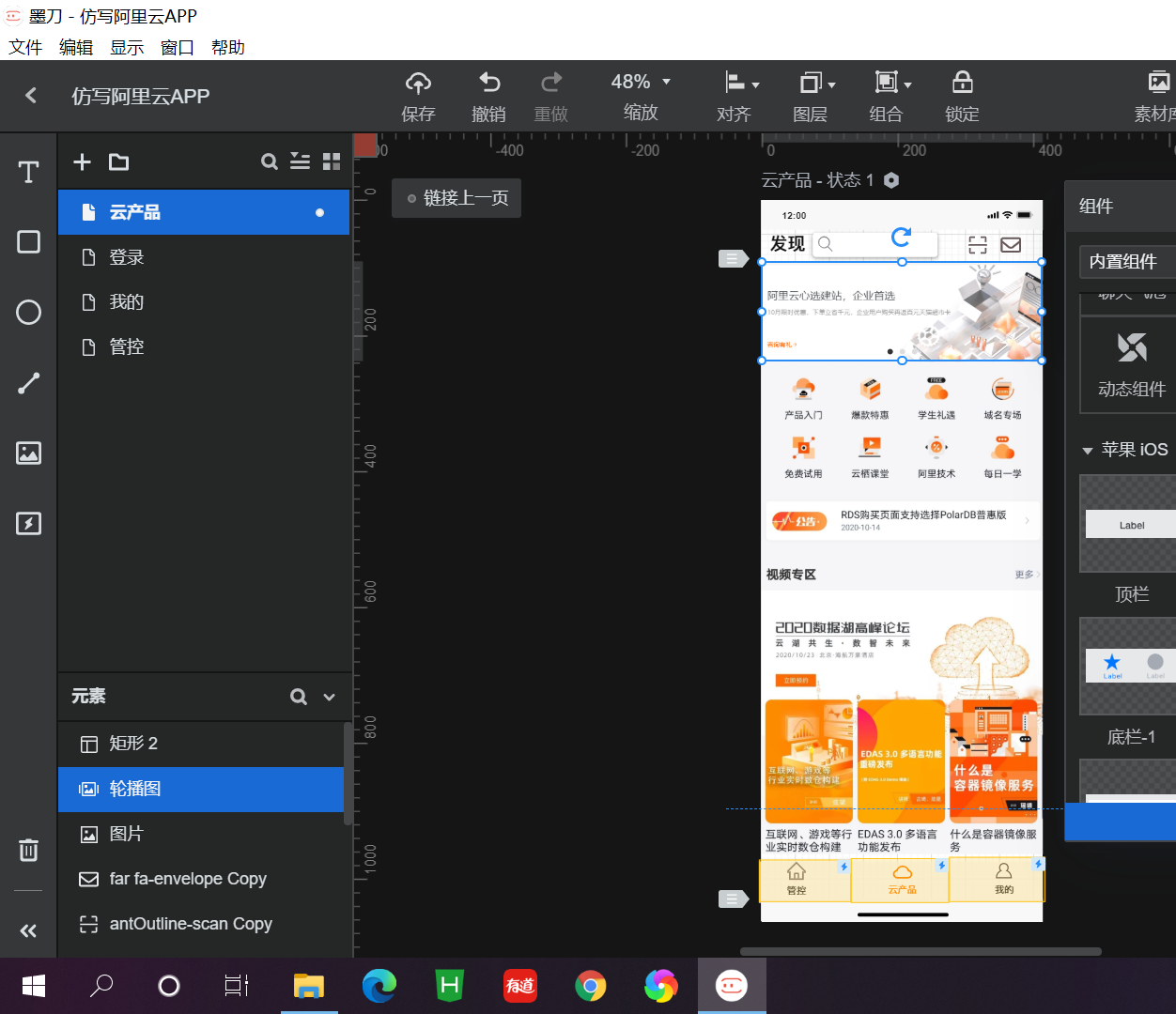Screen dimensions: 1176x1014
Task: Collapse the left sidebar with double arrows
Action: tap(29, 930)
